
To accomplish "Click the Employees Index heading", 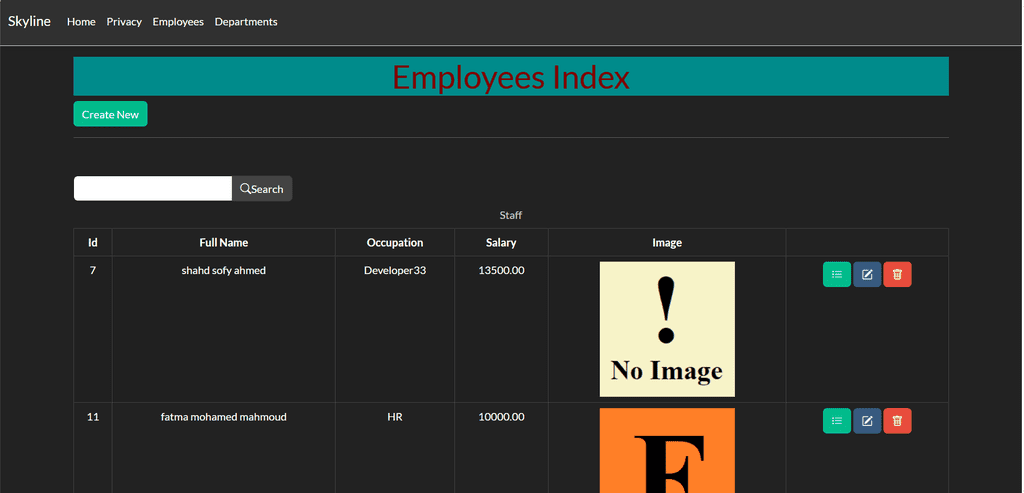I will point(511,77).
